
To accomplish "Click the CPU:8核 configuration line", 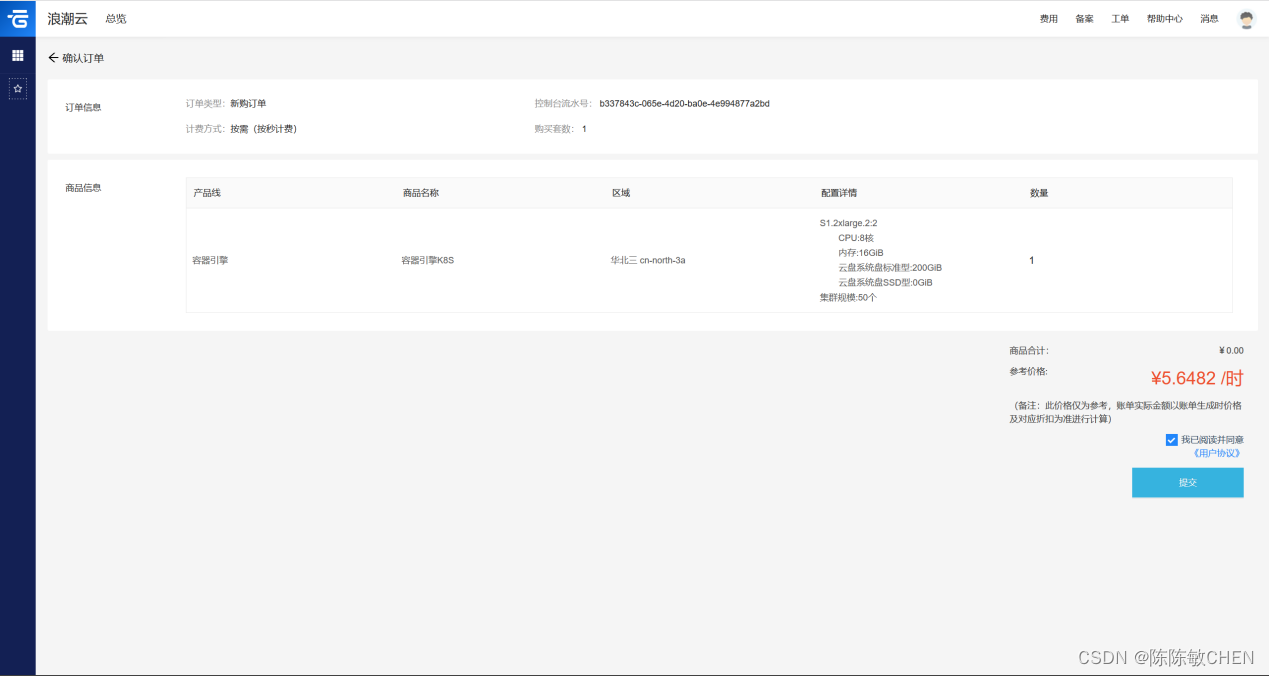I will coord(856,238).
